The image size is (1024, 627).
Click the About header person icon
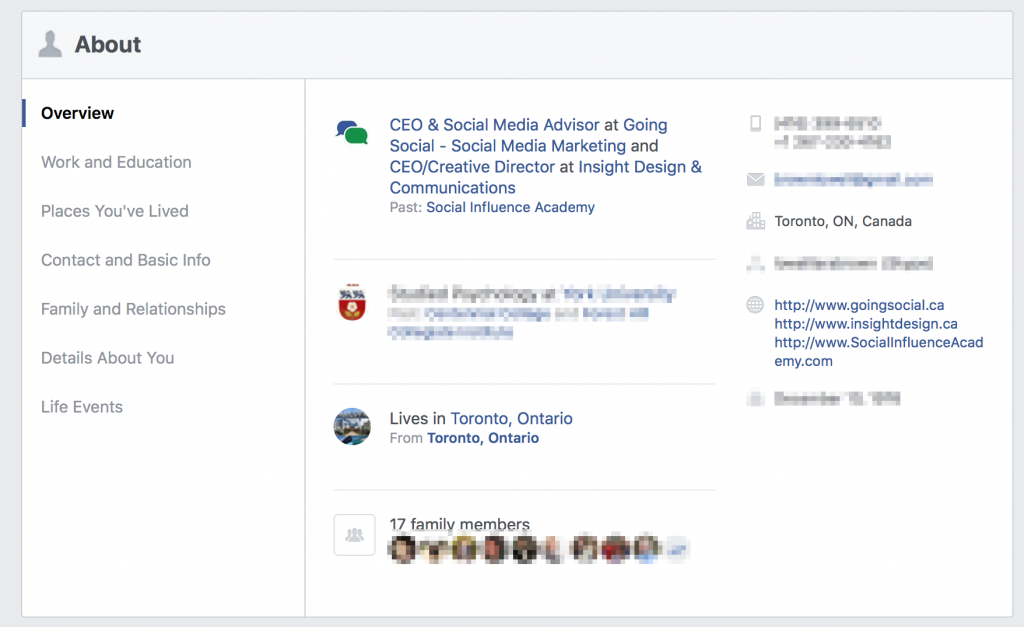[50, 44]
